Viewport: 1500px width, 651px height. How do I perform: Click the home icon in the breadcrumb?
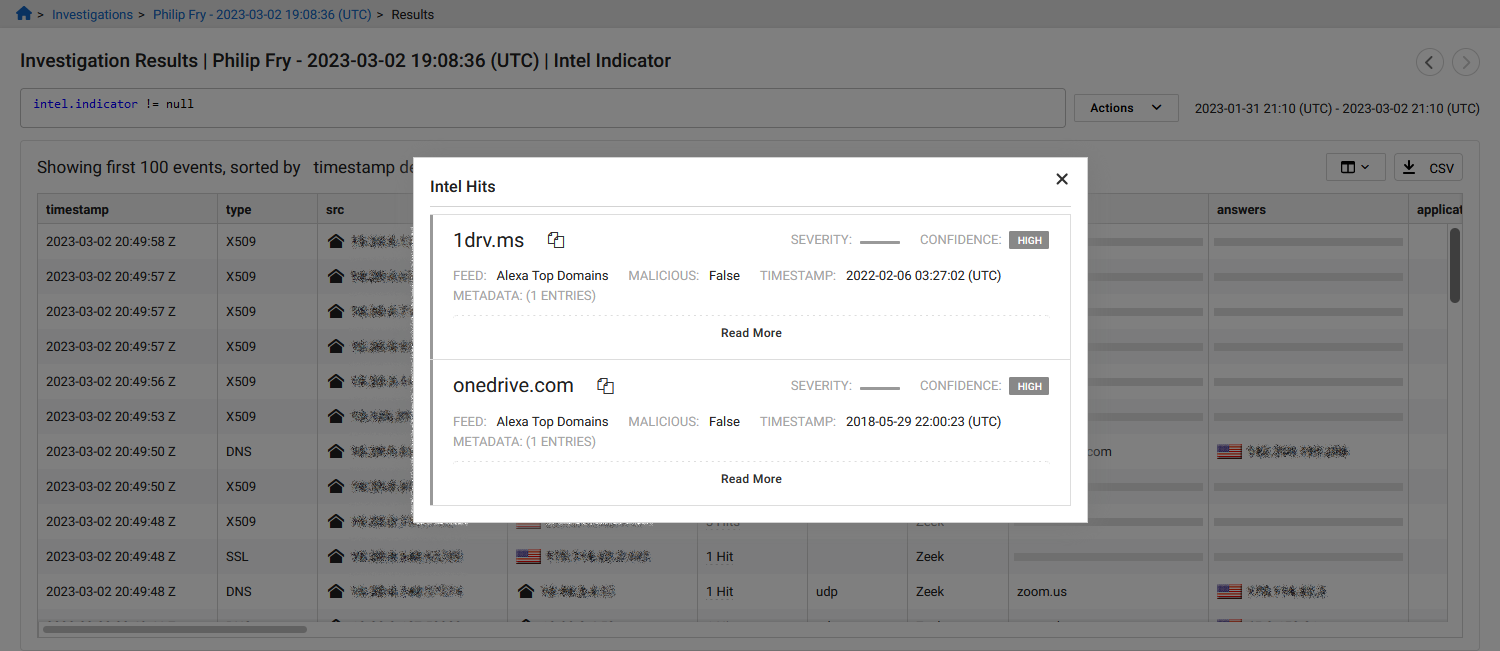[x=22, y=14]
